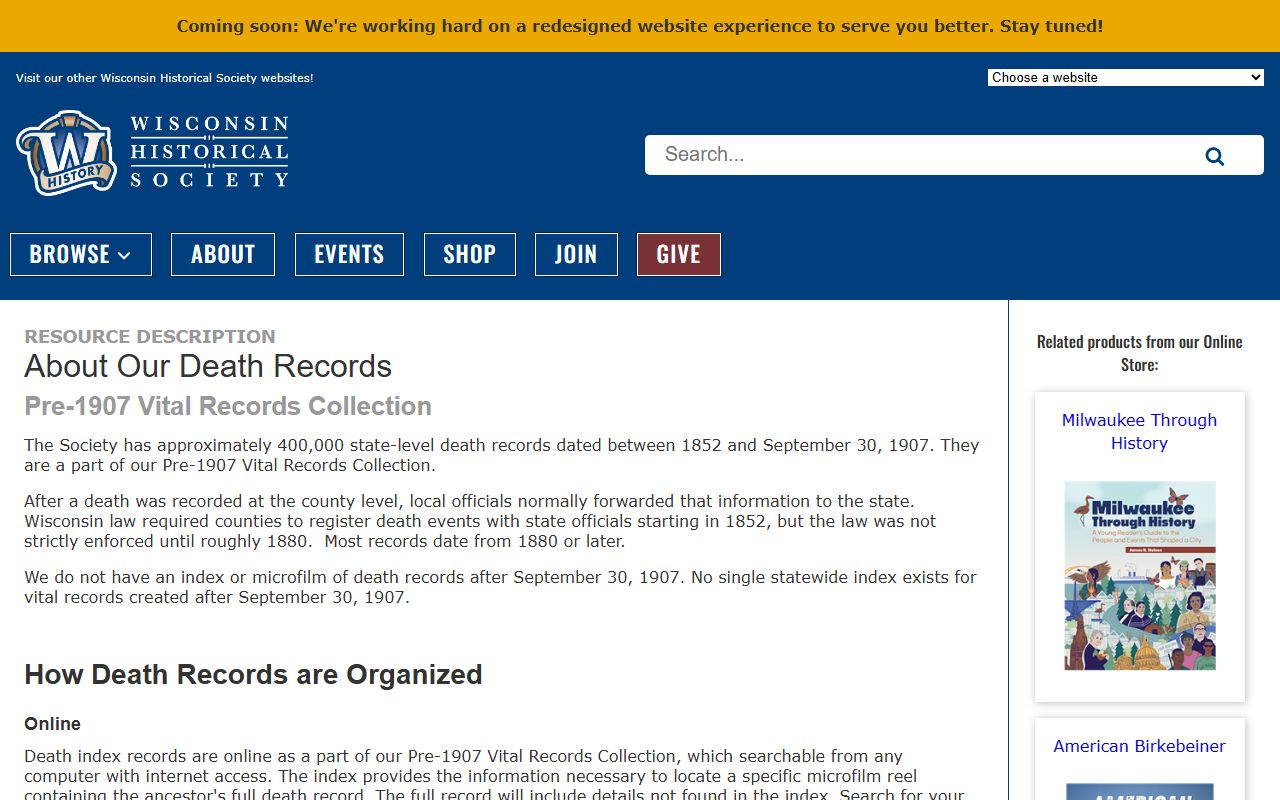Click the Milwaukee Through History book cover
Viewport: 1280px width, 800px height.
[1140, 576]
